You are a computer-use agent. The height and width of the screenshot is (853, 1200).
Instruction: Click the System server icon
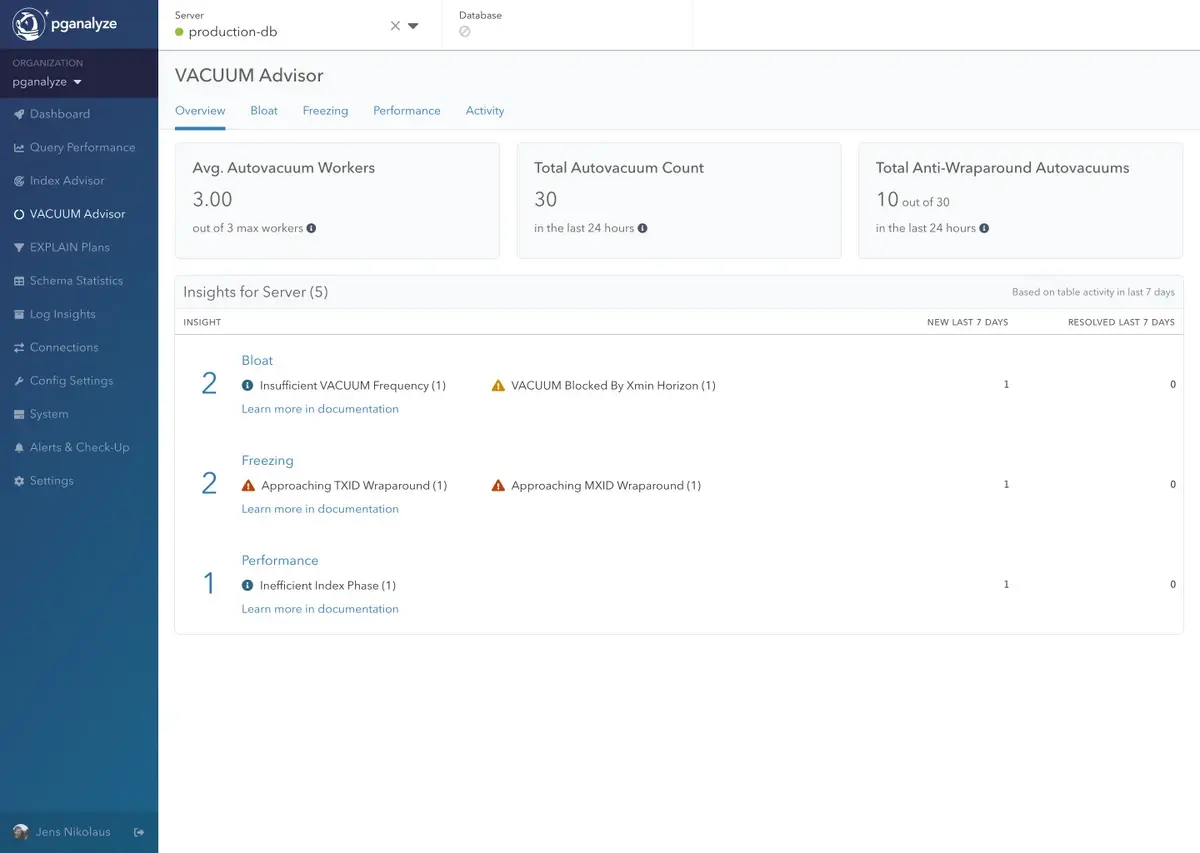[19, 414]
